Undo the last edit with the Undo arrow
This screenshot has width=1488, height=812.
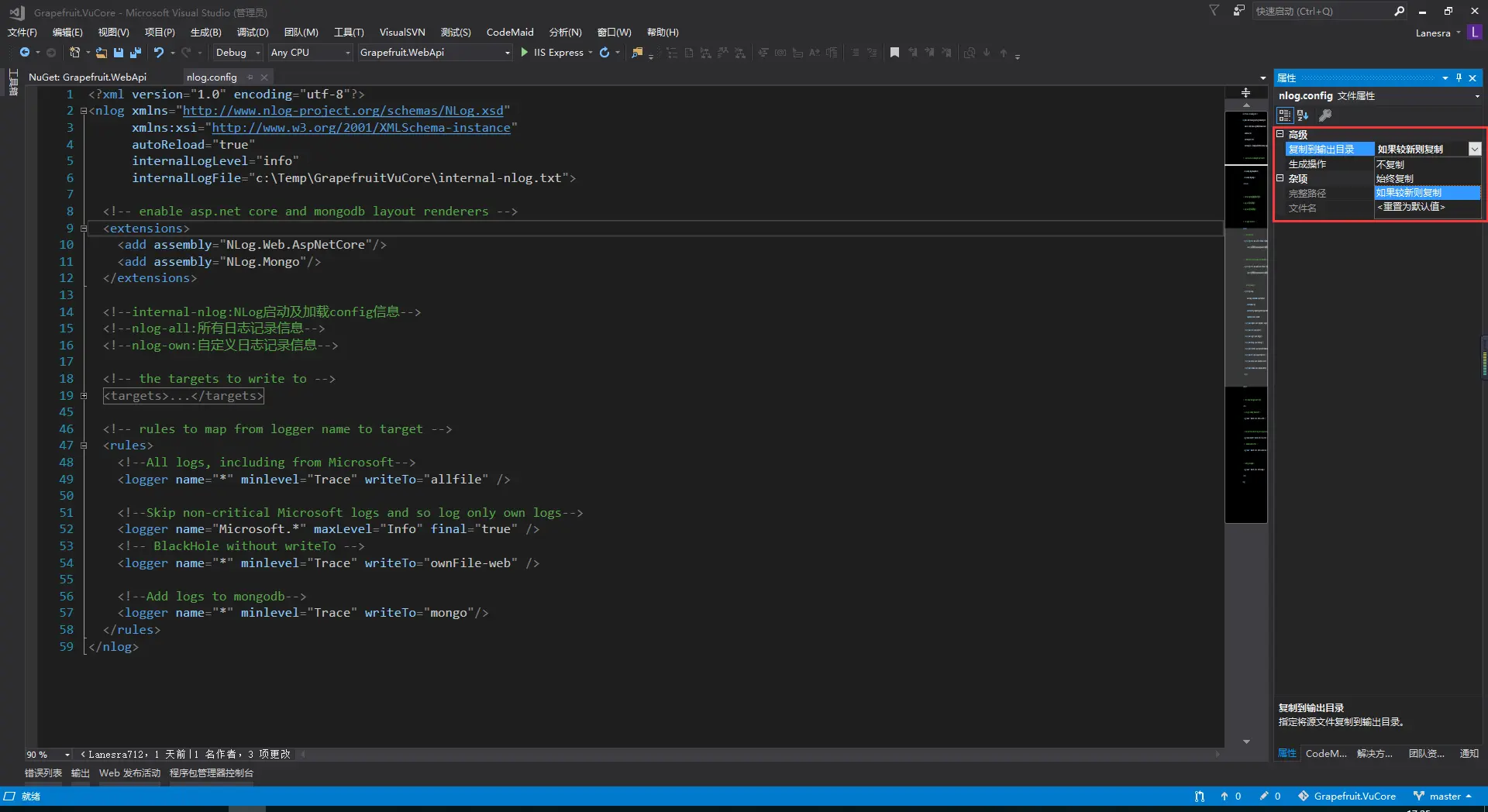(x=159, y=52)
